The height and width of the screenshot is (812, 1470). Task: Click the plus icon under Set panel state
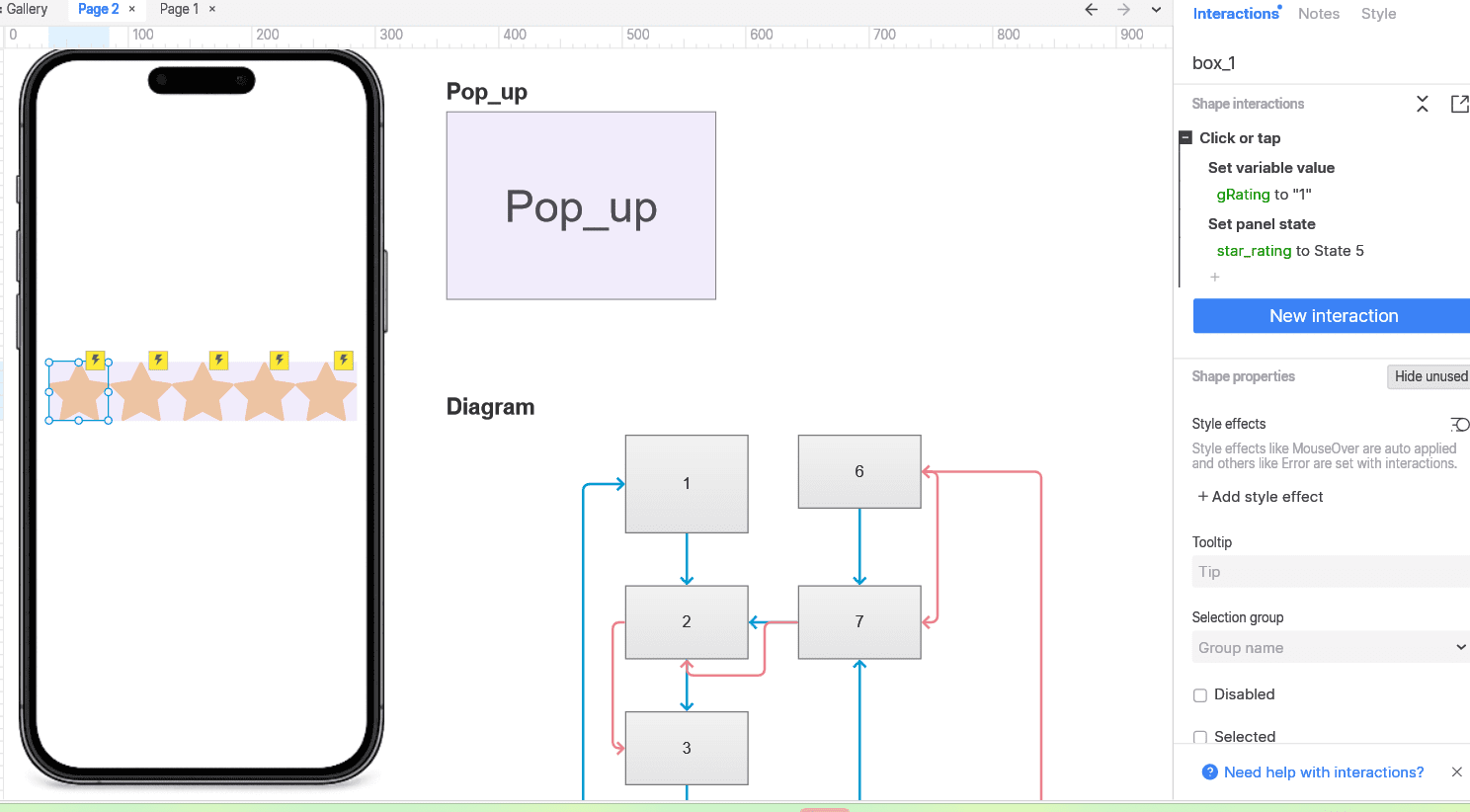[x=1215, y=278]
